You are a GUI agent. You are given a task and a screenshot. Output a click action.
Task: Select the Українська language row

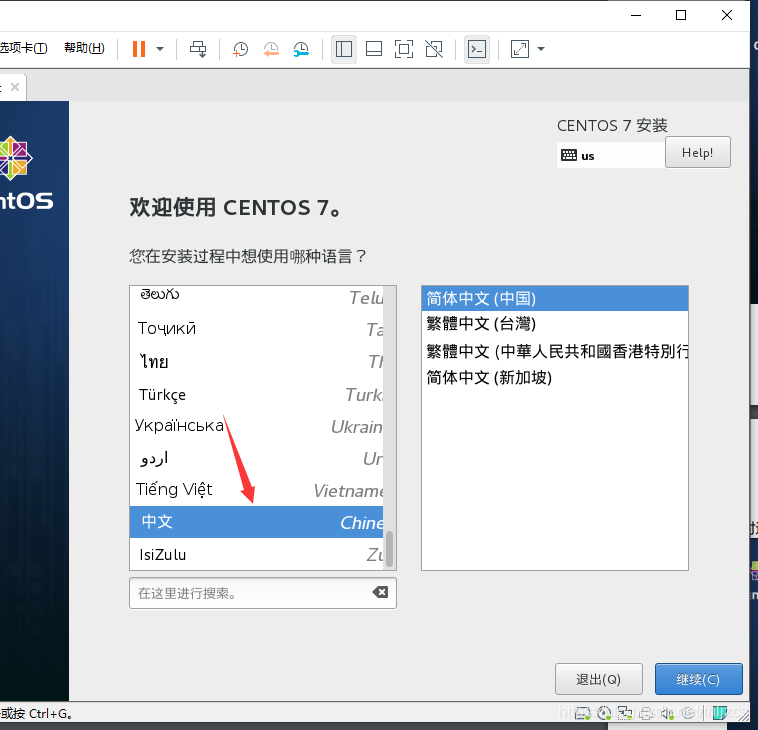coord(257,426)
